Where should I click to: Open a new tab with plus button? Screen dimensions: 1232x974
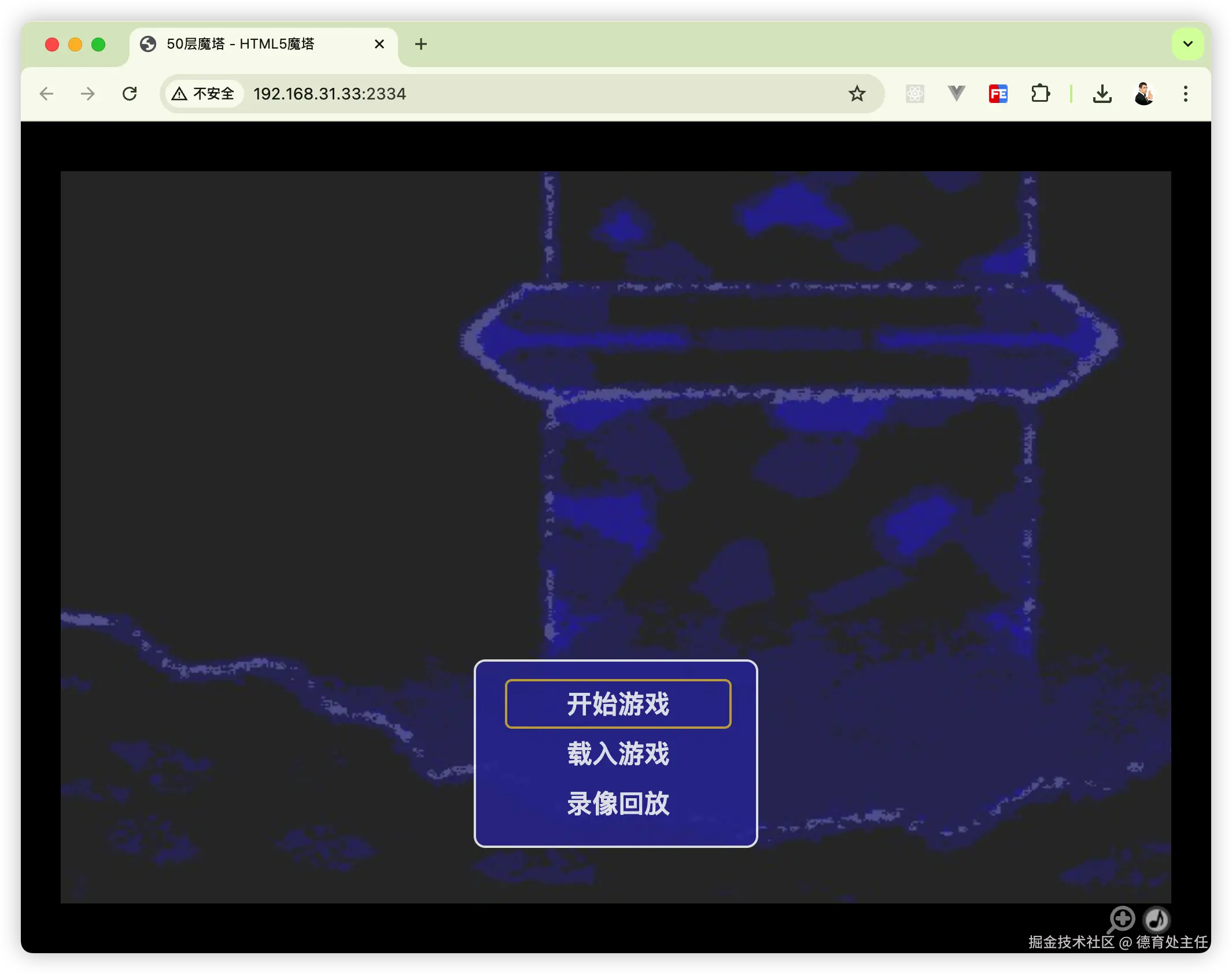421,44
